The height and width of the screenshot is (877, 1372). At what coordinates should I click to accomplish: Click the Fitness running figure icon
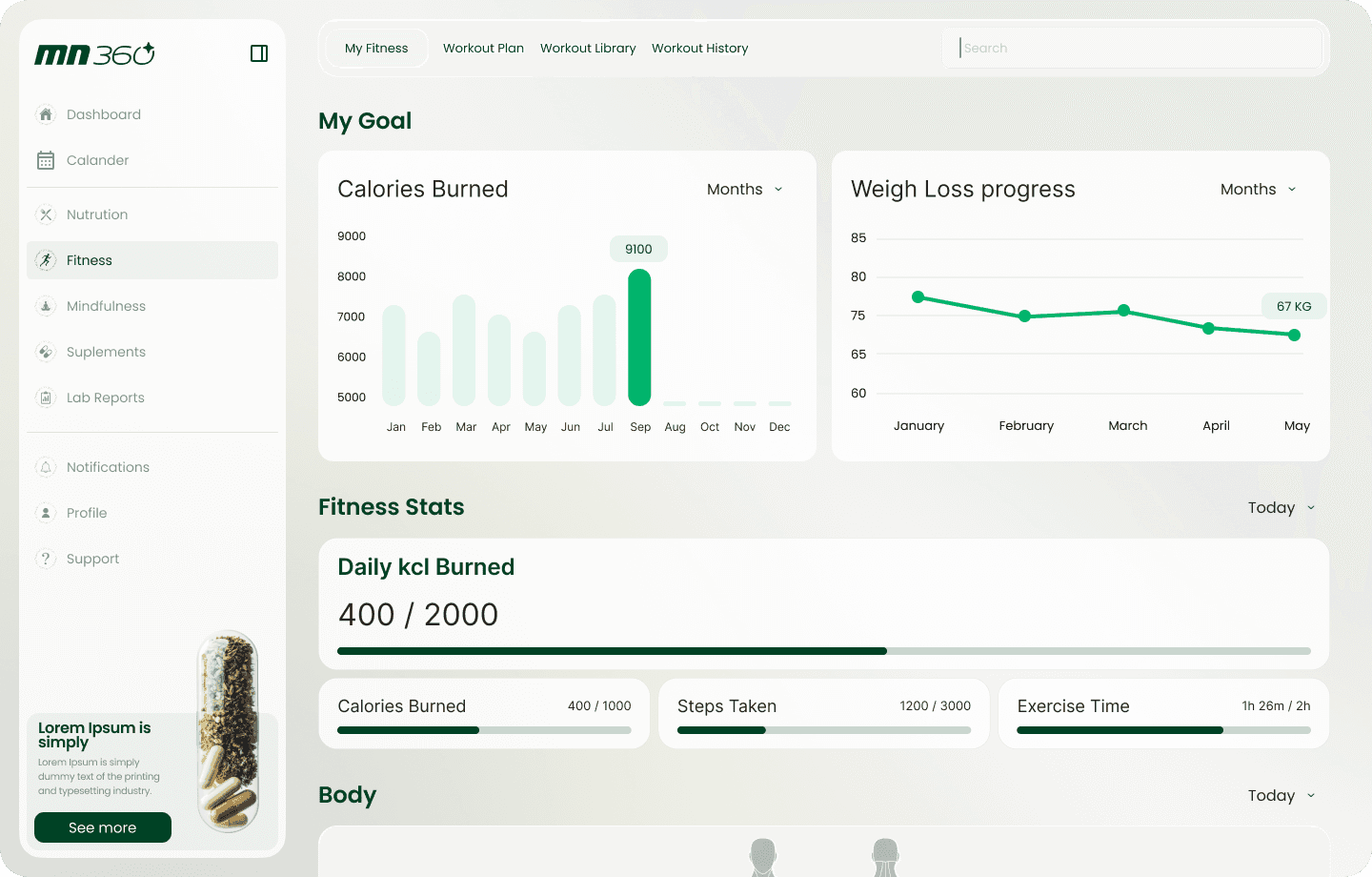(x=46, y=260)
